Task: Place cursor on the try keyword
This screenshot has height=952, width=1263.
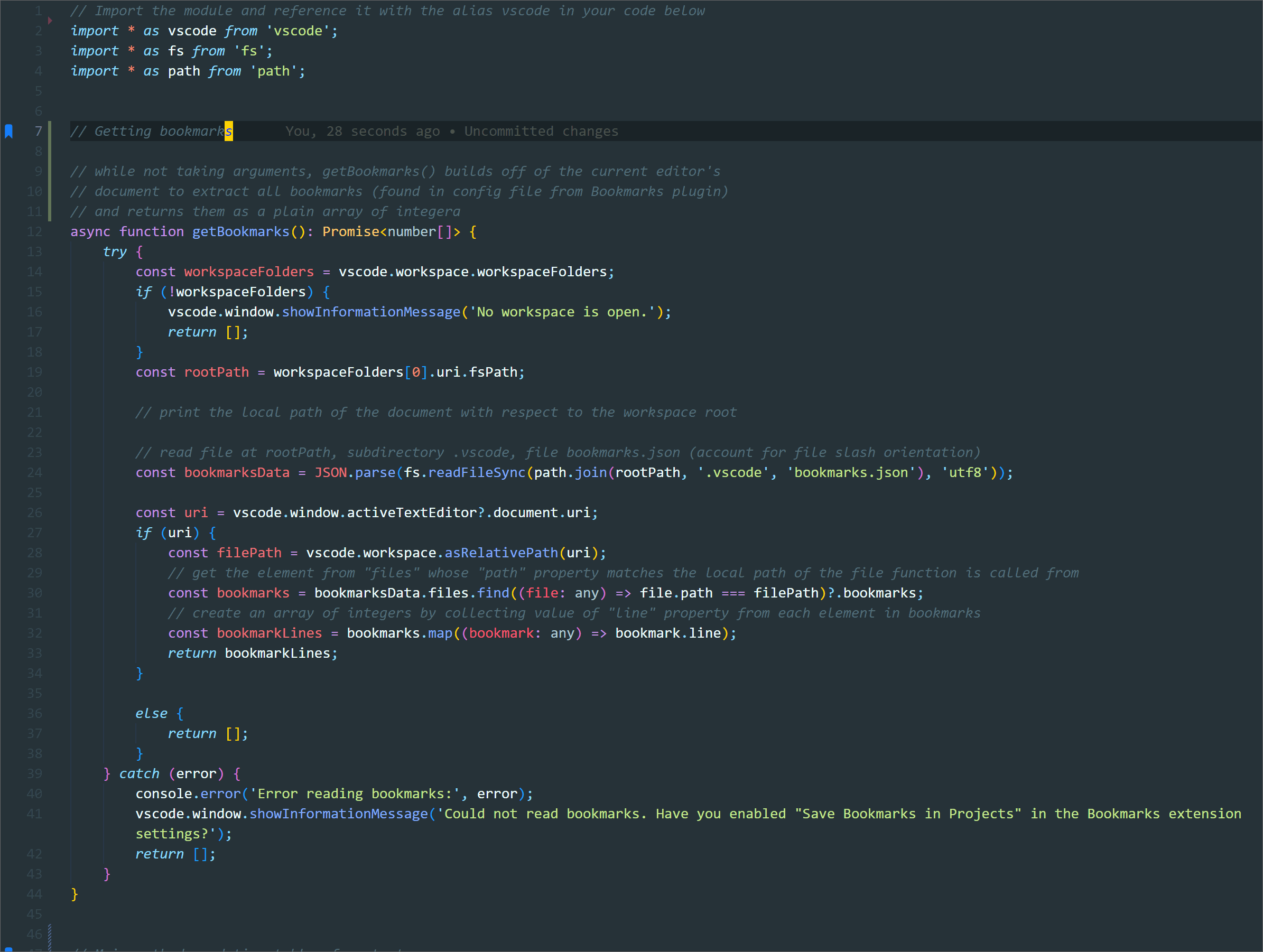Action: click(x=114, y=251)
